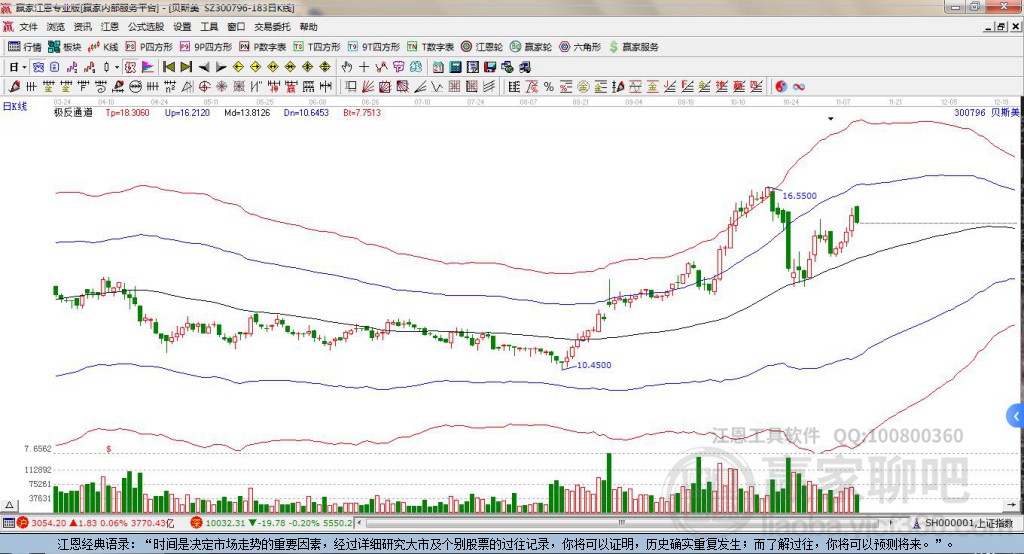Open the P数字表 tool
1024x554 pixels.
263,47
